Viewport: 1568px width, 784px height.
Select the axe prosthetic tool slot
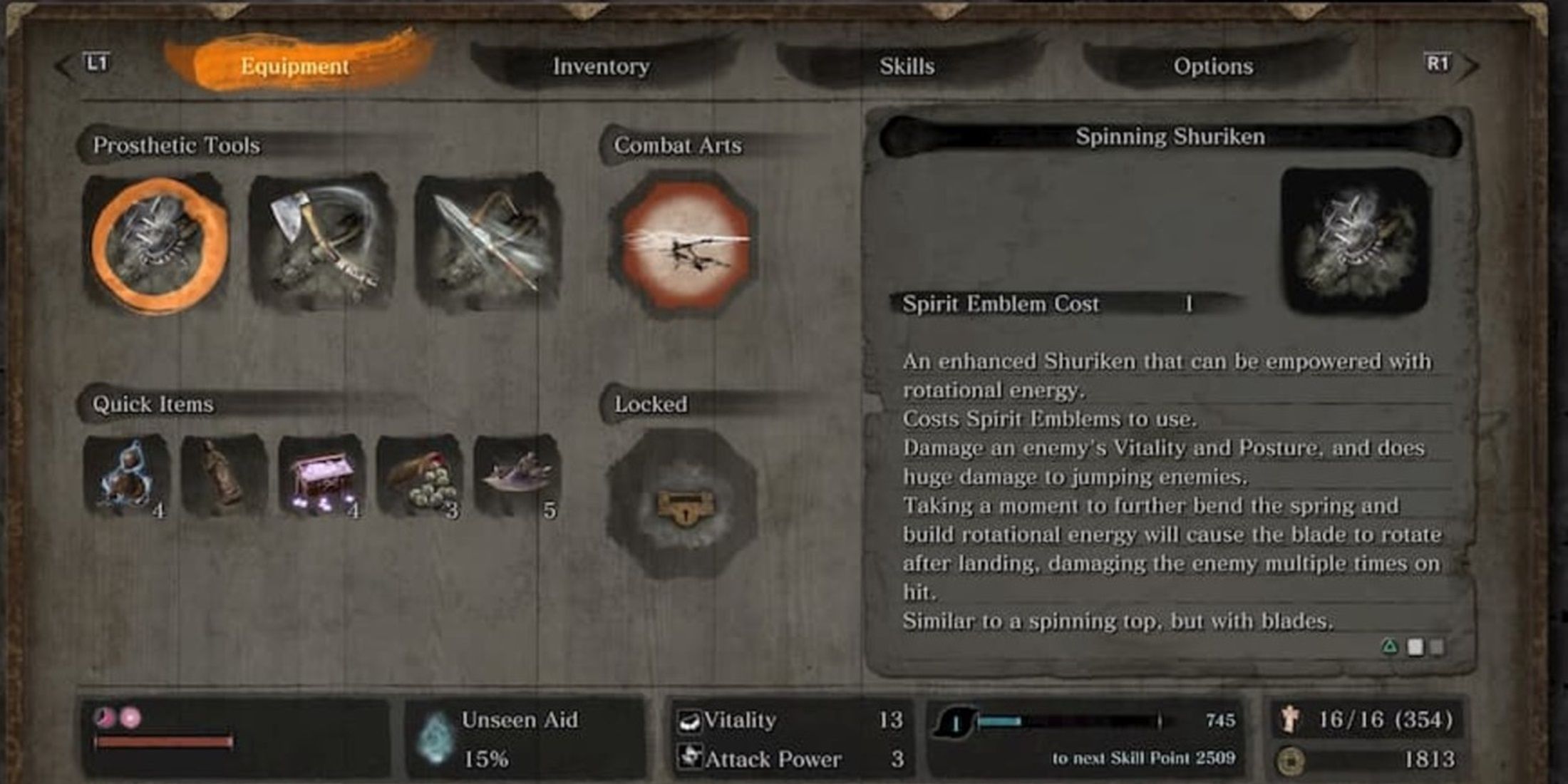(321, 241)
